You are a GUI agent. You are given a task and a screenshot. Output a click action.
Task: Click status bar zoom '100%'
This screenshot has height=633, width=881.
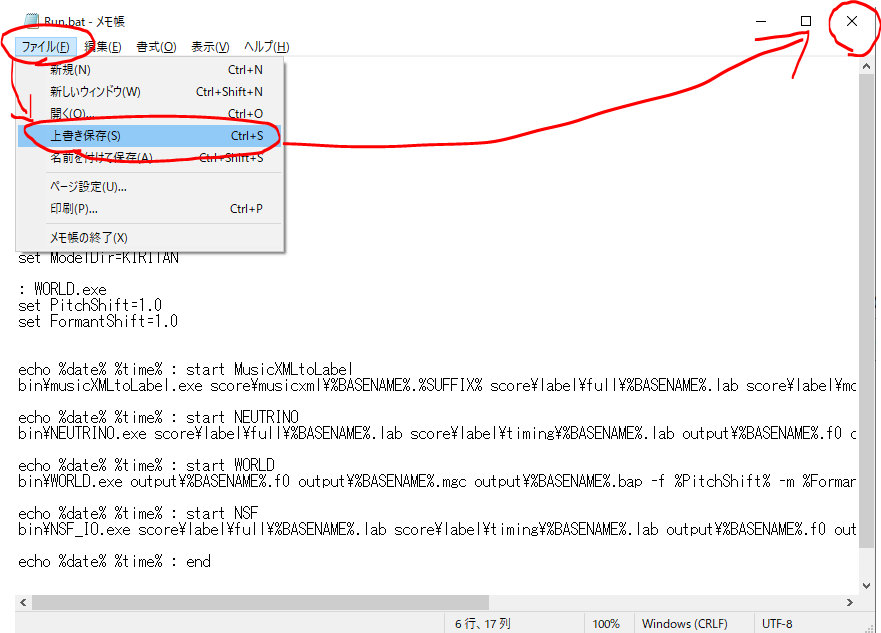pyautogui.click(x=606, y=623)
